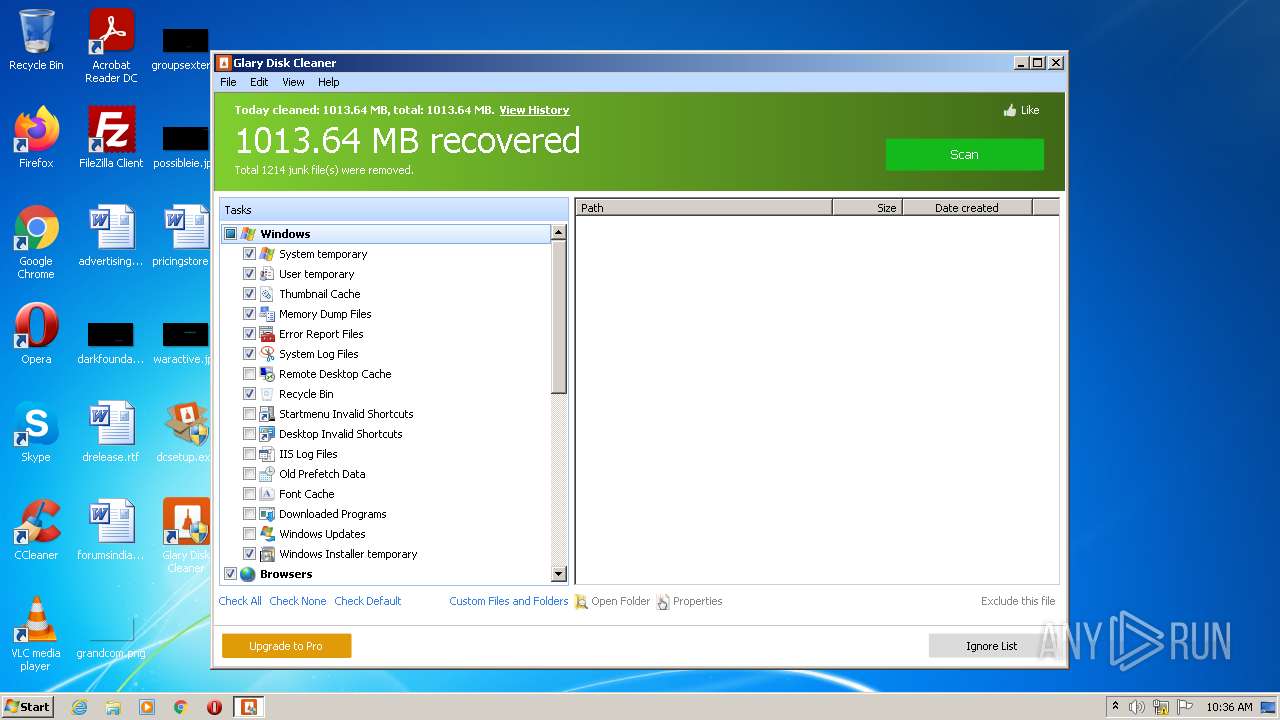Click the System Log Files icon
Viewport: 1280px width, 720px height.
(x=267, y=354)
